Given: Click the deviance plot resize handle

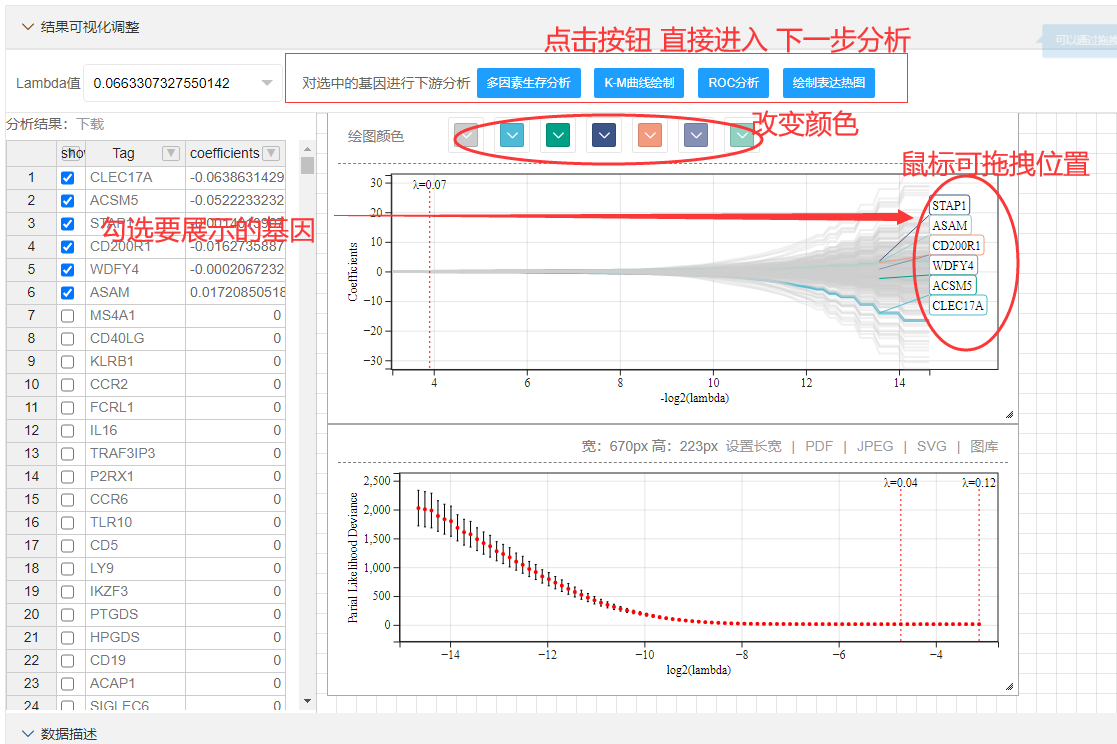Looking at the screenshot, I should coord(1008,686).
